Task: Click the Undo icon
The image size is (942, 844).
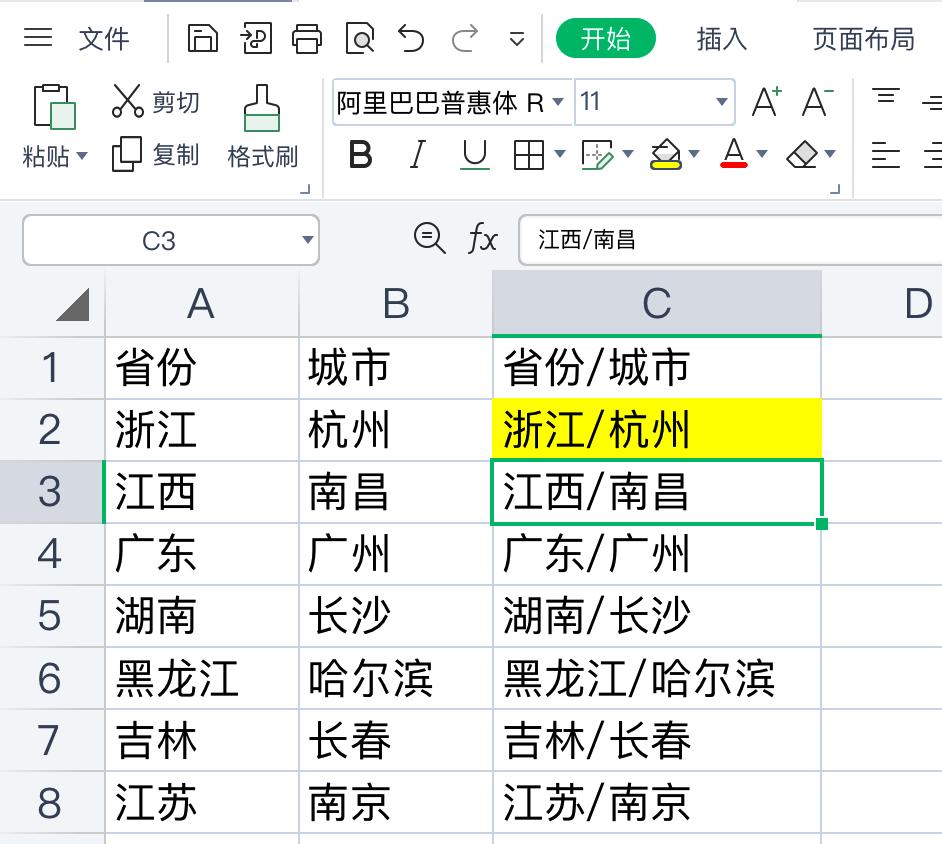Action: tap(410, 38)
